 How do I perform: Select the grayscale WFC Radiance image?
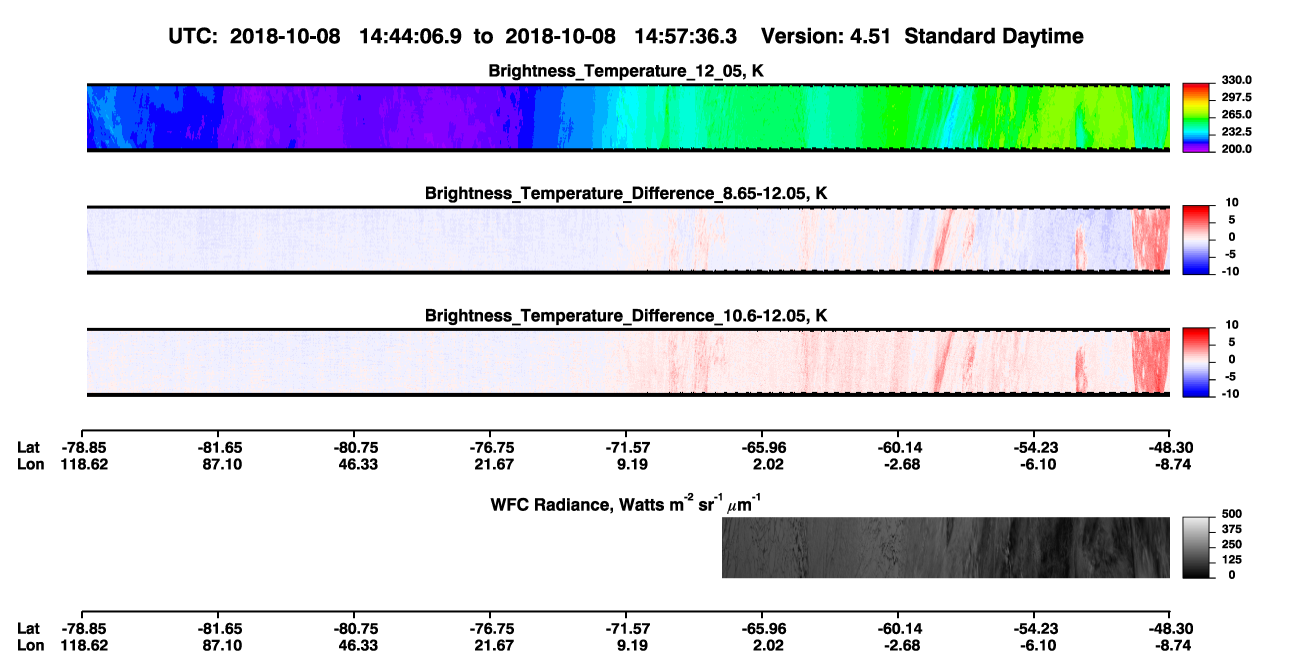click(x=946, y=547)
